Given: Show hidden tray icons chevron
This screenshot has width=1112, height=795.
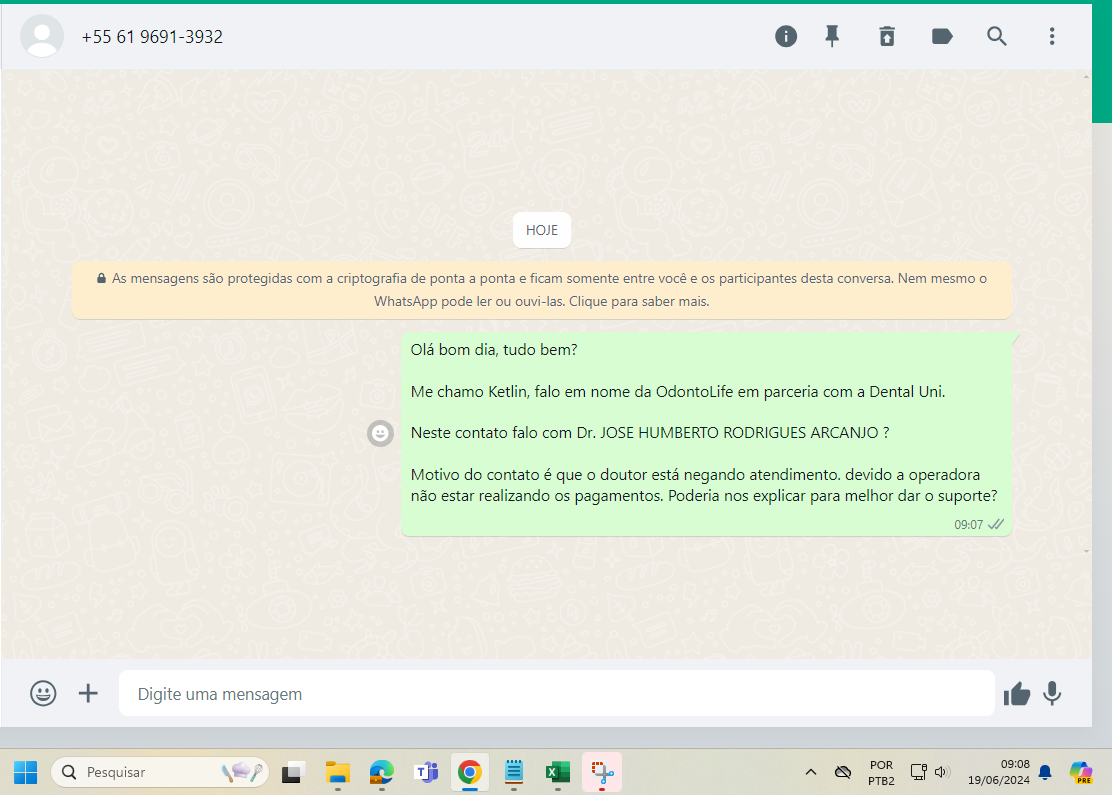Looking at the screenshot, I should pyautogui.click(x=811, y=772).
